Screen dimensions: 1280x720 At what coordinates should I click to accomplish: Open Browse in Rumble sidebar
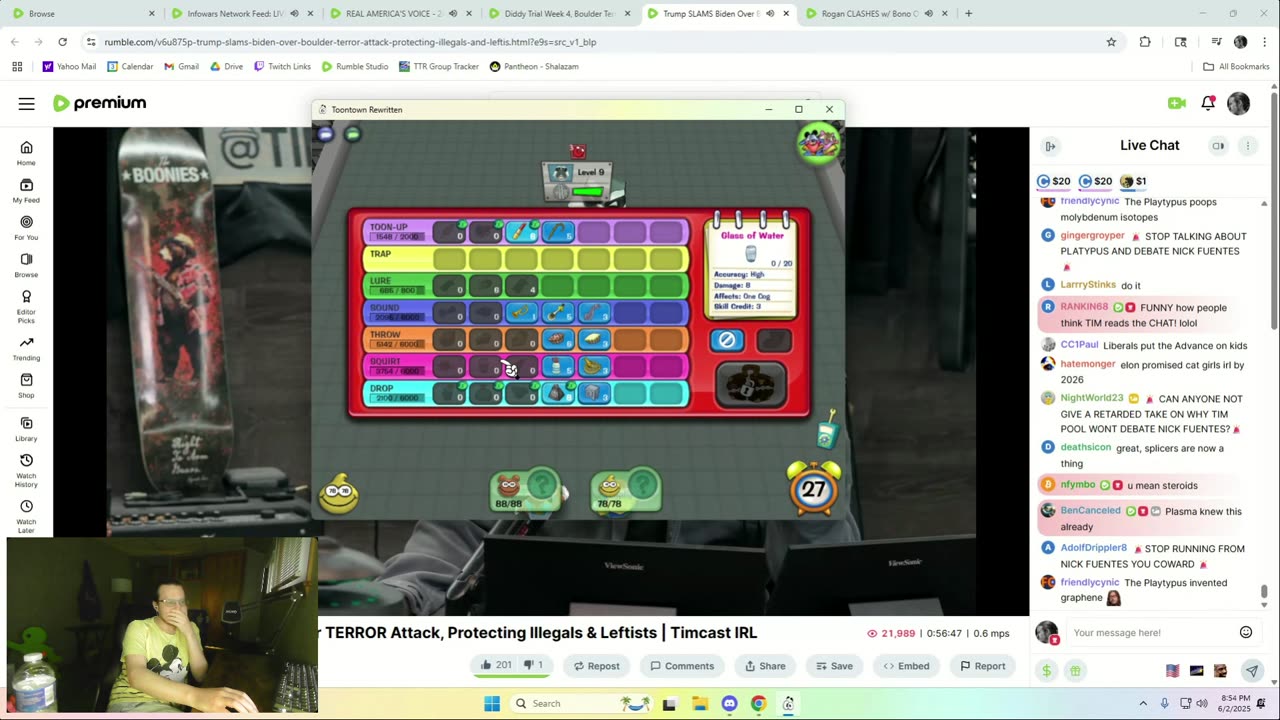pos(26,265)
